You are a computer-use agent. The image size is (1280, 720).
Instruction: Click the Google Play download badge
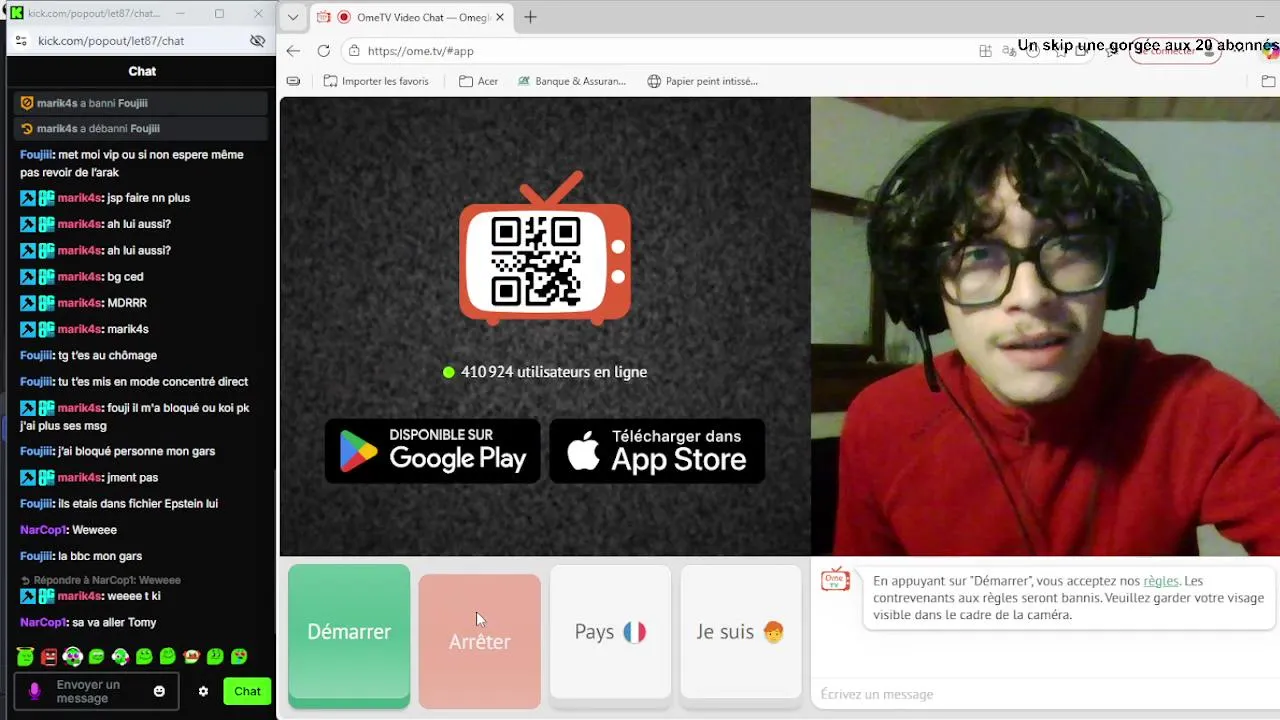(x=432, y=451)
